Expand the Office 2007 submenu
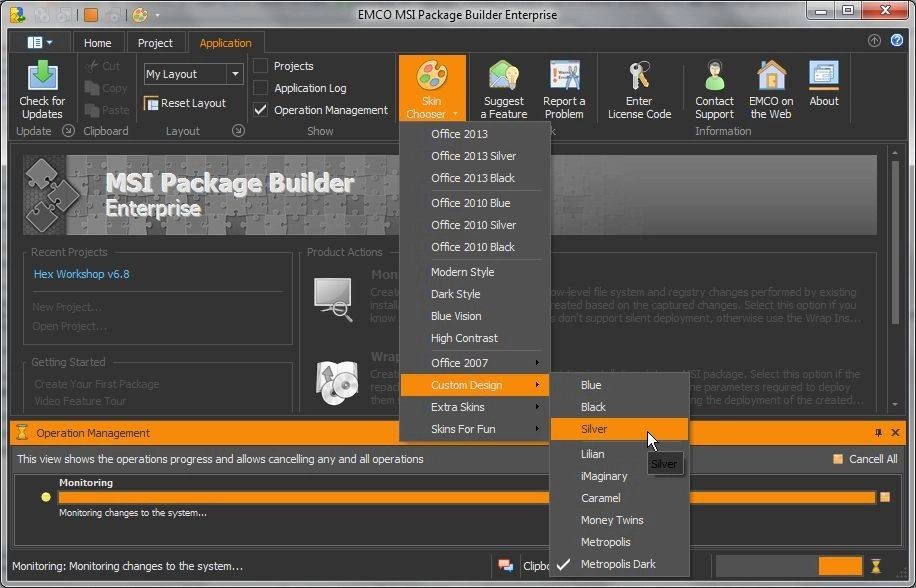This screenshot has width=916, height=588. 474,363
